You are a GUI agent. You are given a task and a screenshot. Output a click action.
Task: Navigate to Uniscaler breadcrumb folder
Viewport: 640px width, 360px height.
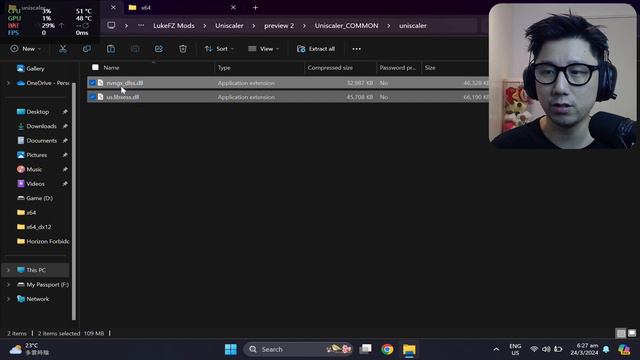click(229, 25)
